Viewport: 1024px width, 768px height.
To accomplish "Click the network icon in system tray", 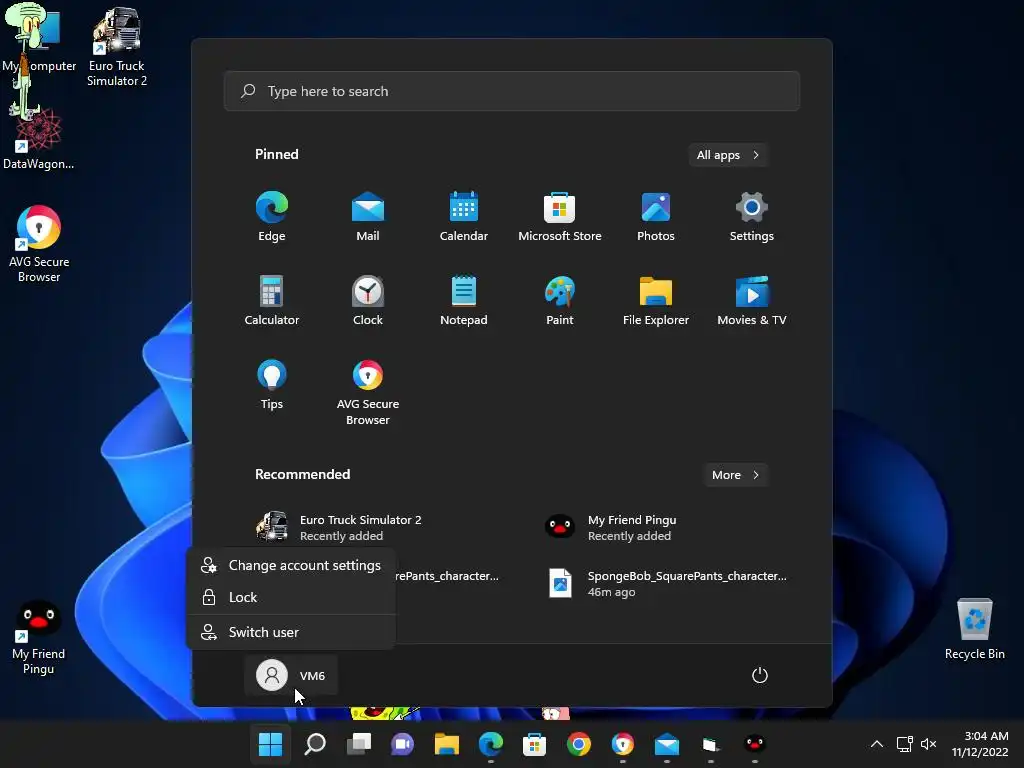I will [904, 744].
